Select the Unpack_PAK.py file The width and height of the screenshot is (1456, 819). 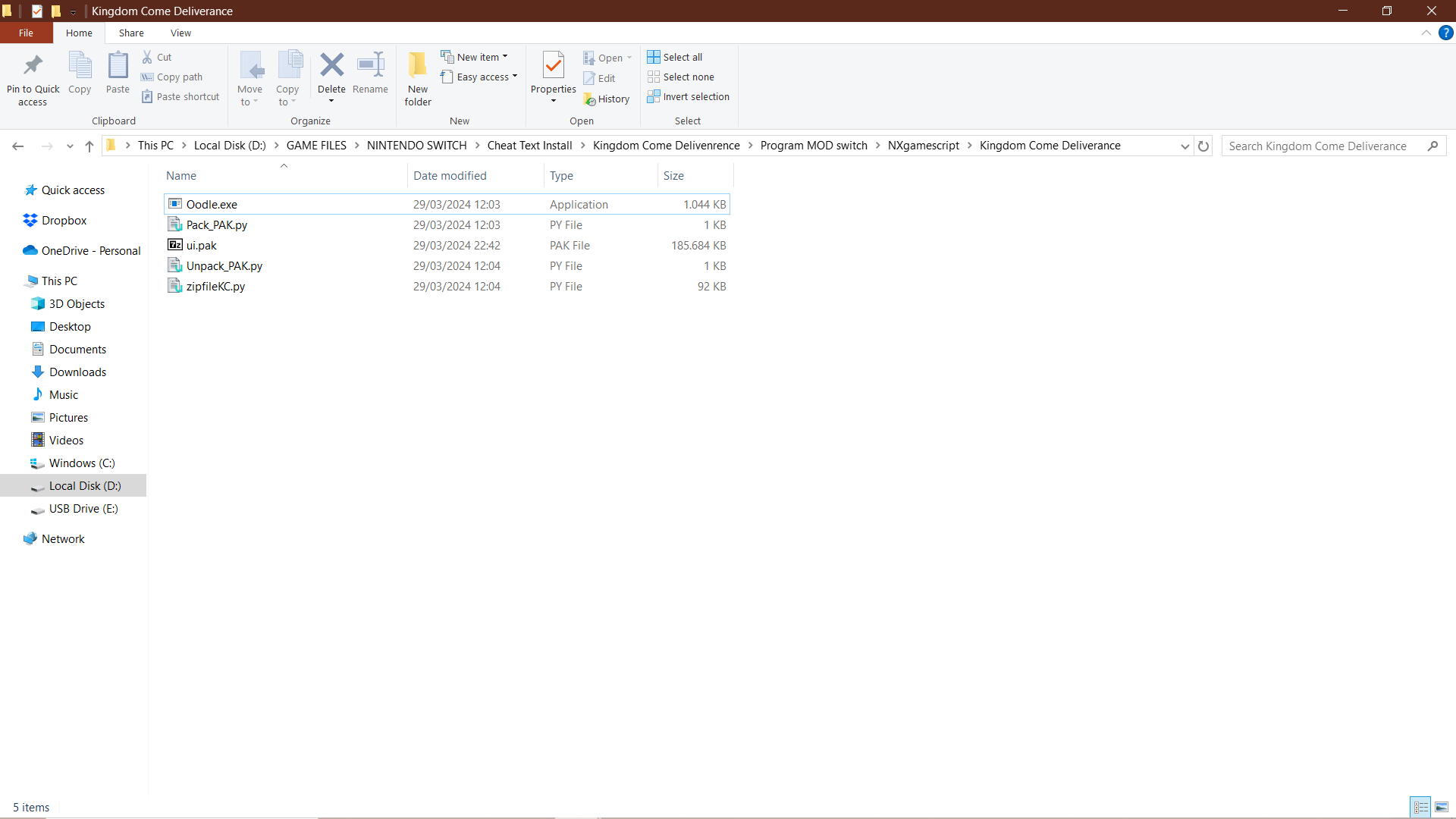tap(447, 265)
